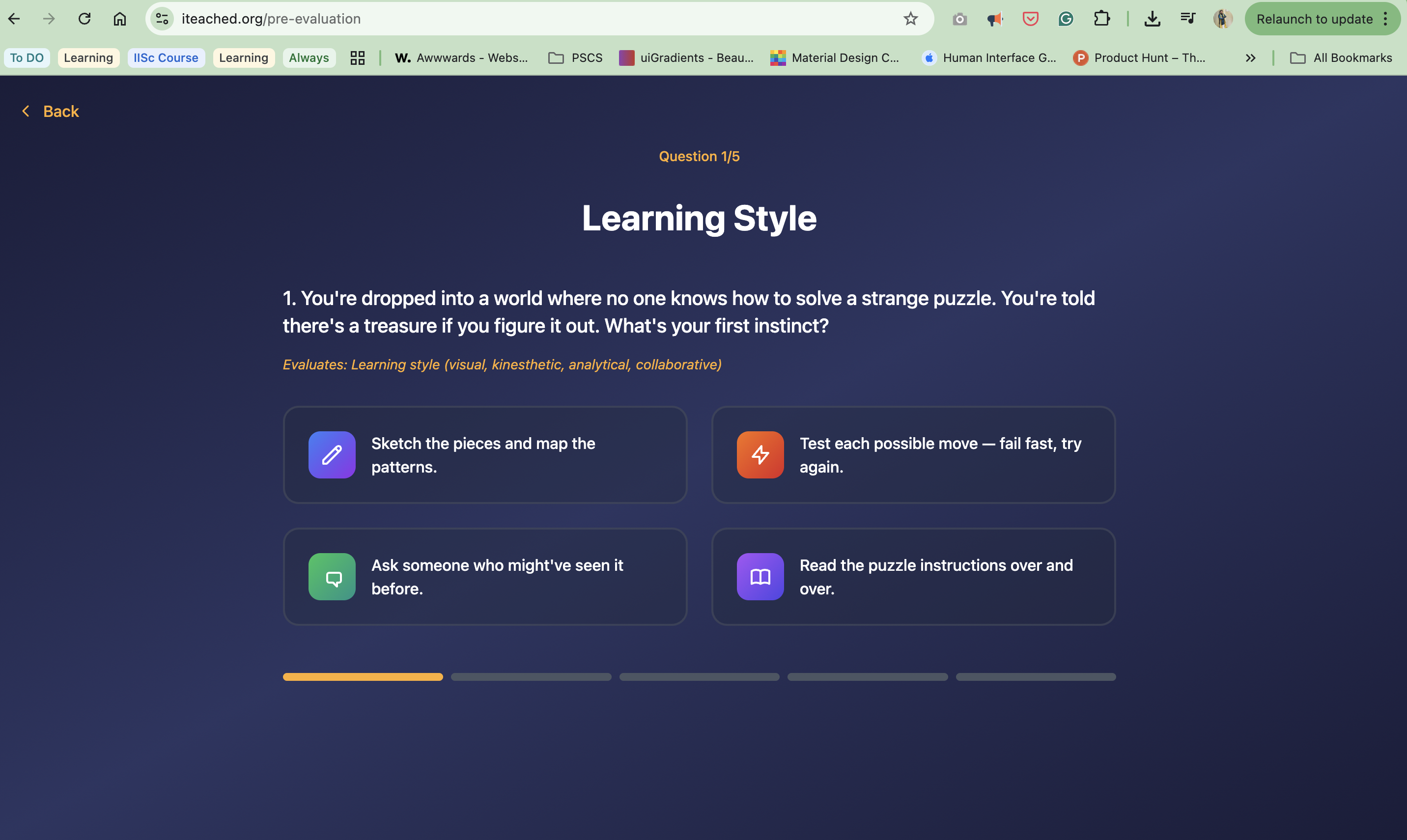Open the To DO bookmark
Image resolution: width=1407 pixels, height=840 pixels.
click(27, 58)
